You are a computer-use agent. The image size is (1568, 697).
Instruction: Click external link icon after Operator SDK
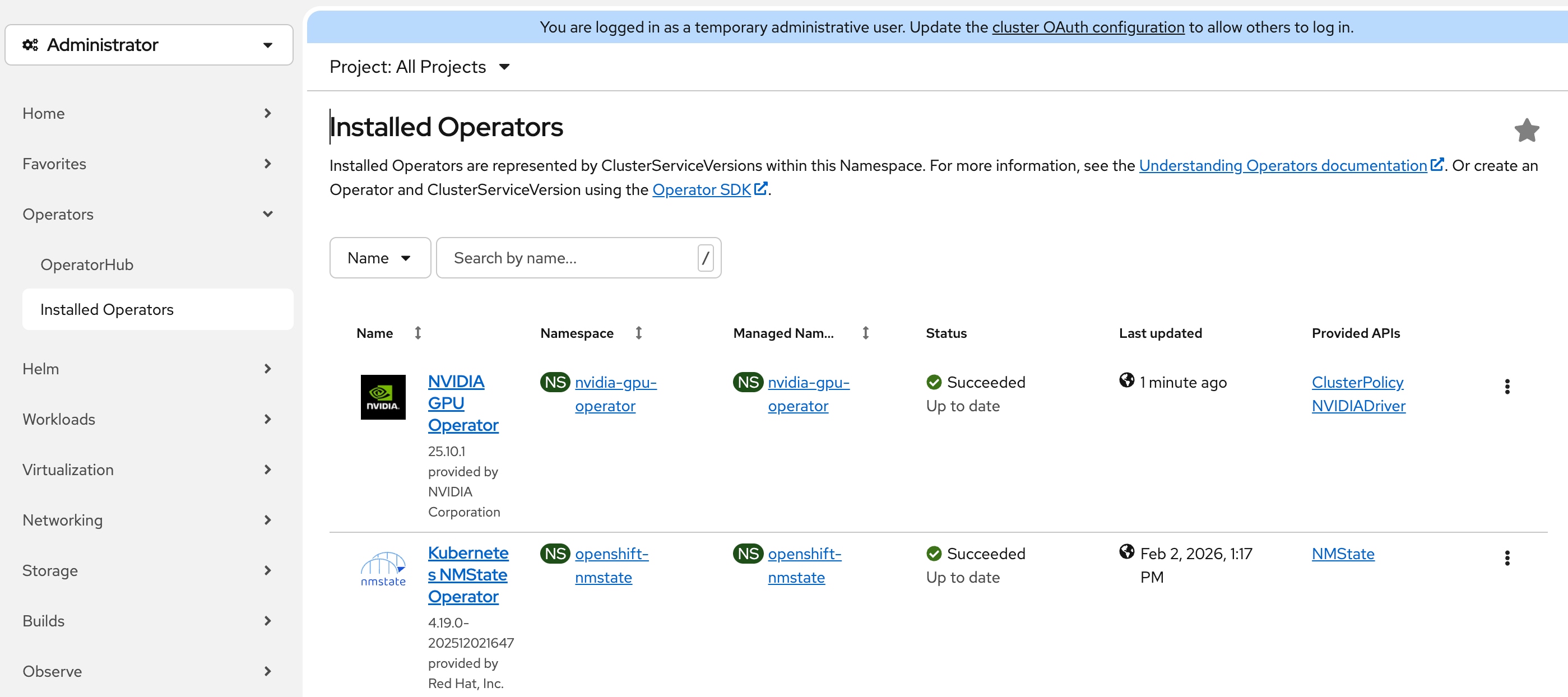[x=760, y=189]
